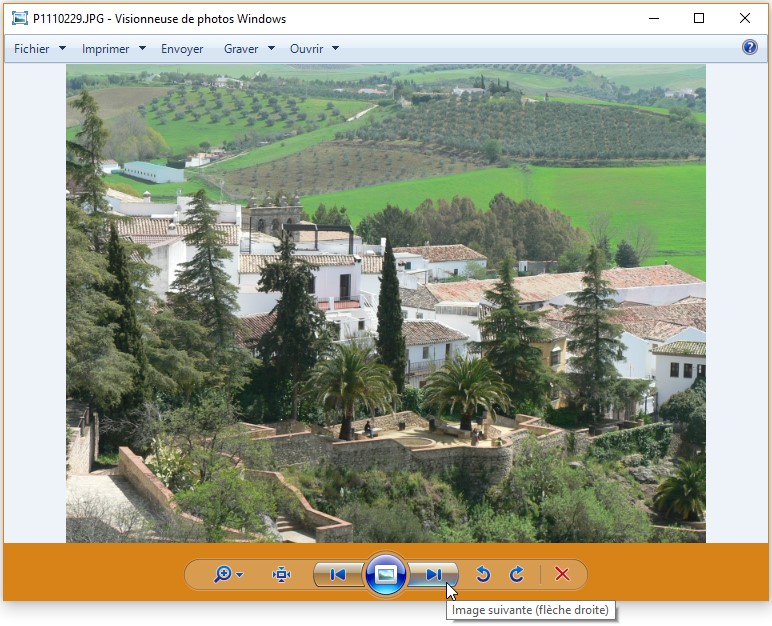Open help with the blue question mark
772x626 pixels.
coord(749,47)
